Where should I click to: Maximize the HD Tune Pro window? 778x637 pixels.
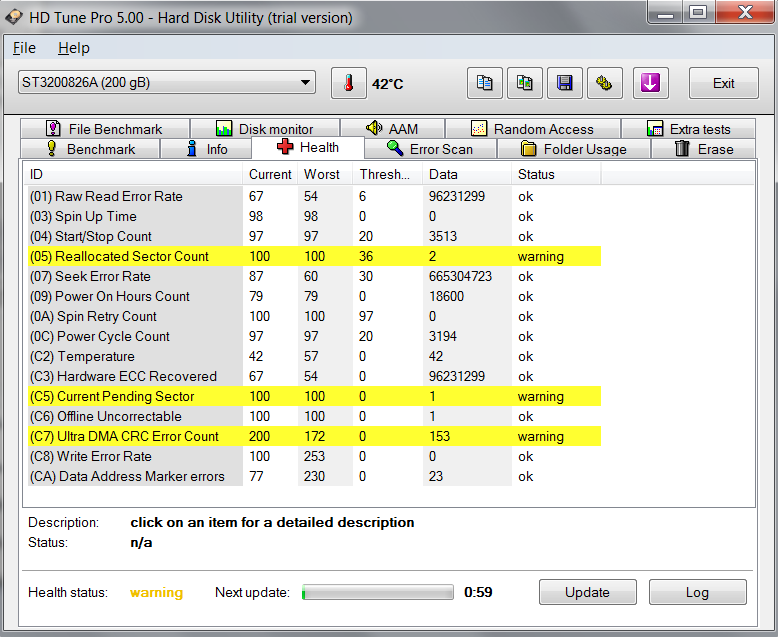(698, 12)
